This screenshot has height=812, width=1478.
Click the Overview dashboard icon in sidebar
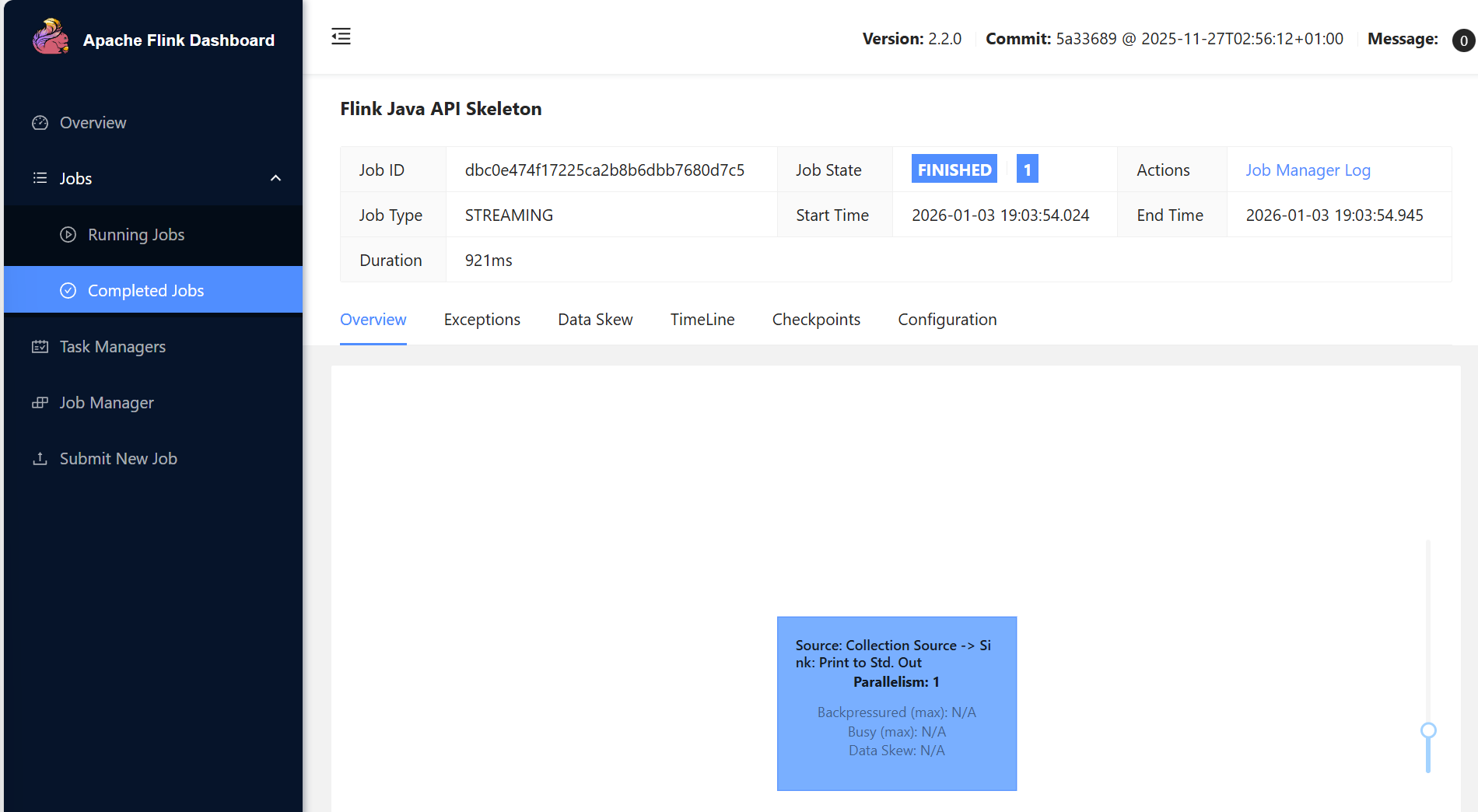(40, 123)
